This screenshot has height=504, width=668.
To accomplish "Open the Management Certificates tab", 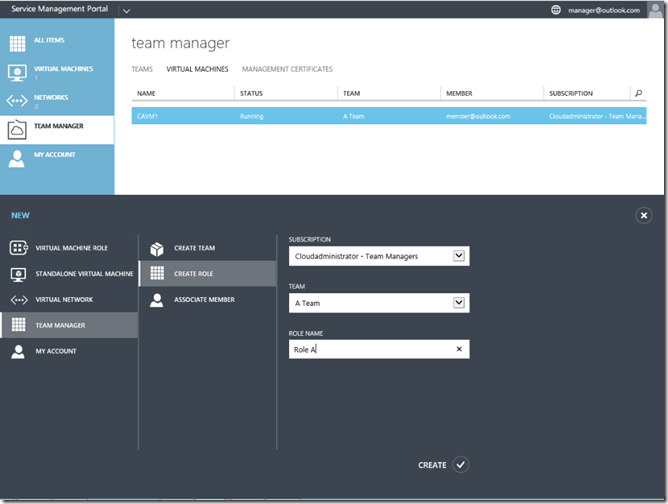I will [x=287, y=69].
